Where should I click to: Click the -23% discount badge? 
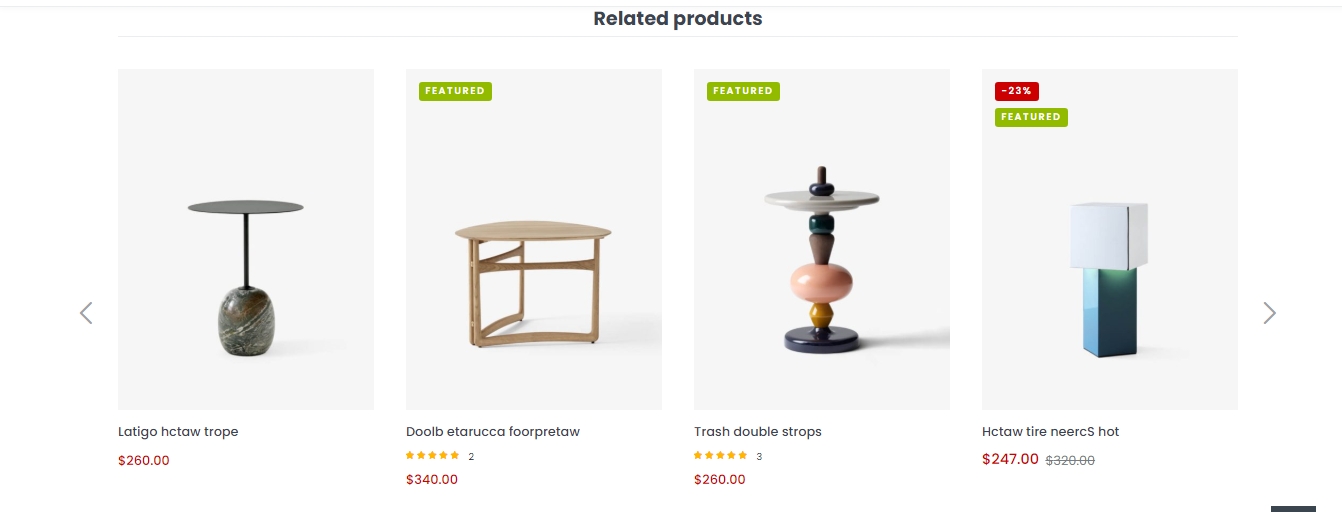(1016, 91)
